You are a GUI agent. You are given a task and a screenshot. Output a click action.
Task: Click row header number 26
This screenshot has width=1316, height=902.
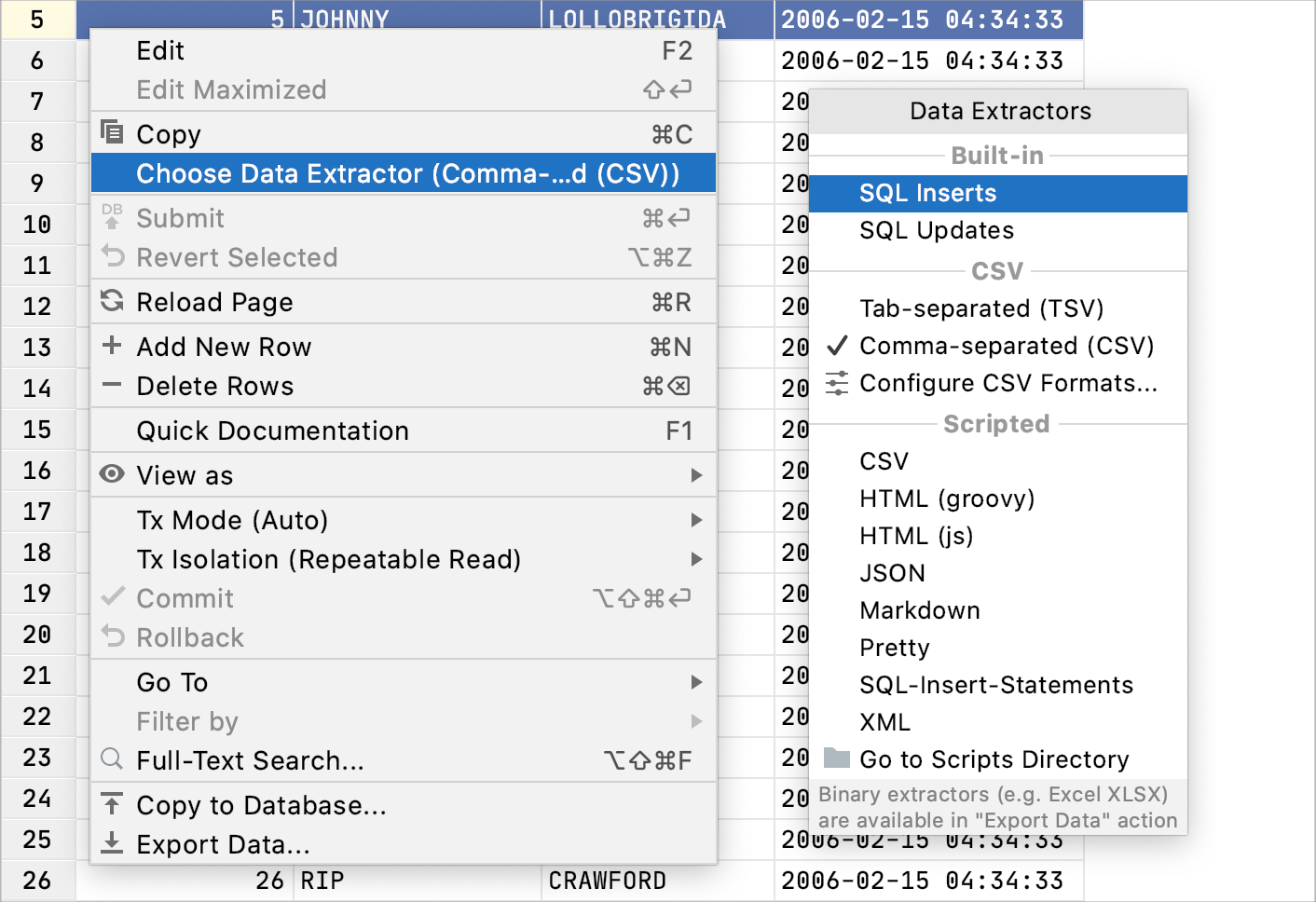click(37, 880)
